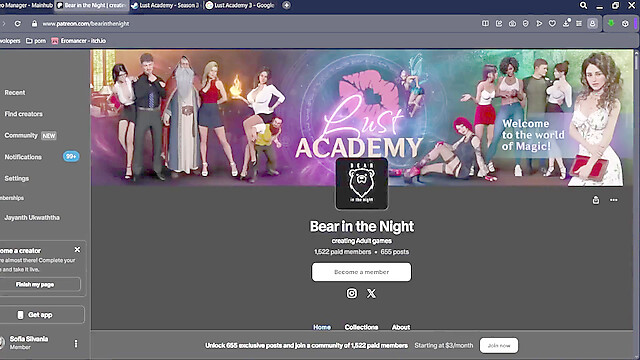Image resolution: width=640 pixels, height=360 pixels.
Task: Open the split-screen view toolbar icon
Action: click(485, 24)
